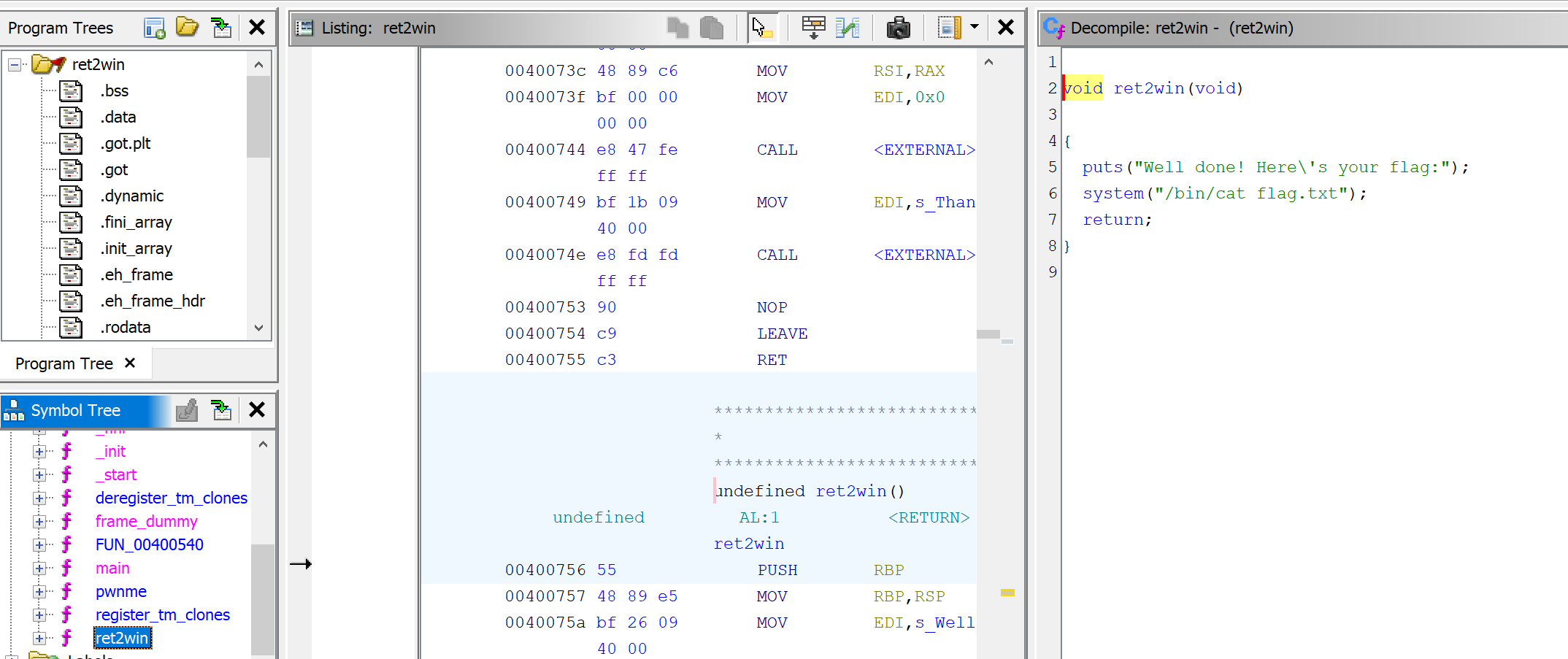Expand the FUN_00400540 node
The height and width of the screenshot is (659, 1568).
pos(39,545)
